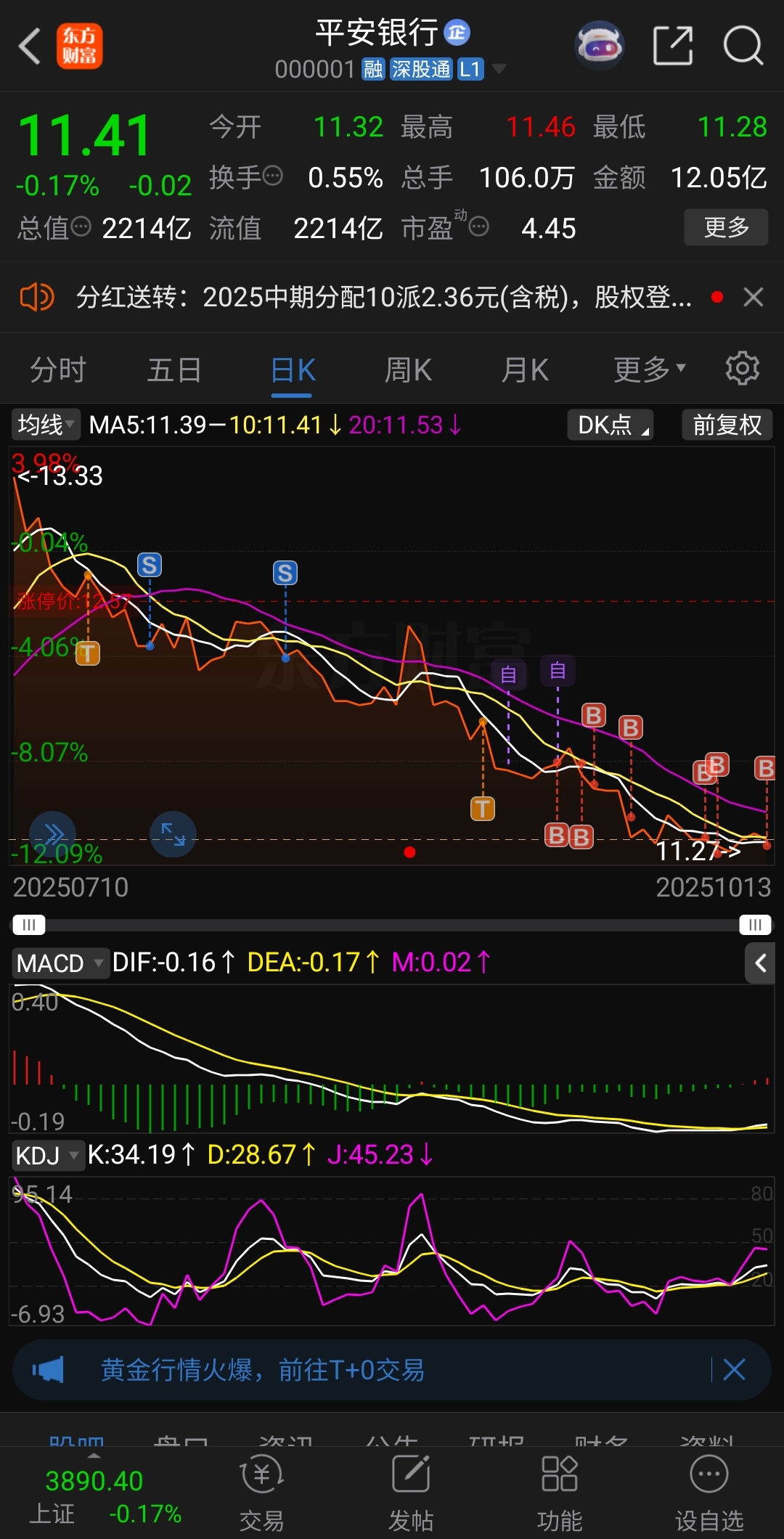Tap the 20250710 start date label
Screen dimensions: 784x1539
(x=70, y=887)
